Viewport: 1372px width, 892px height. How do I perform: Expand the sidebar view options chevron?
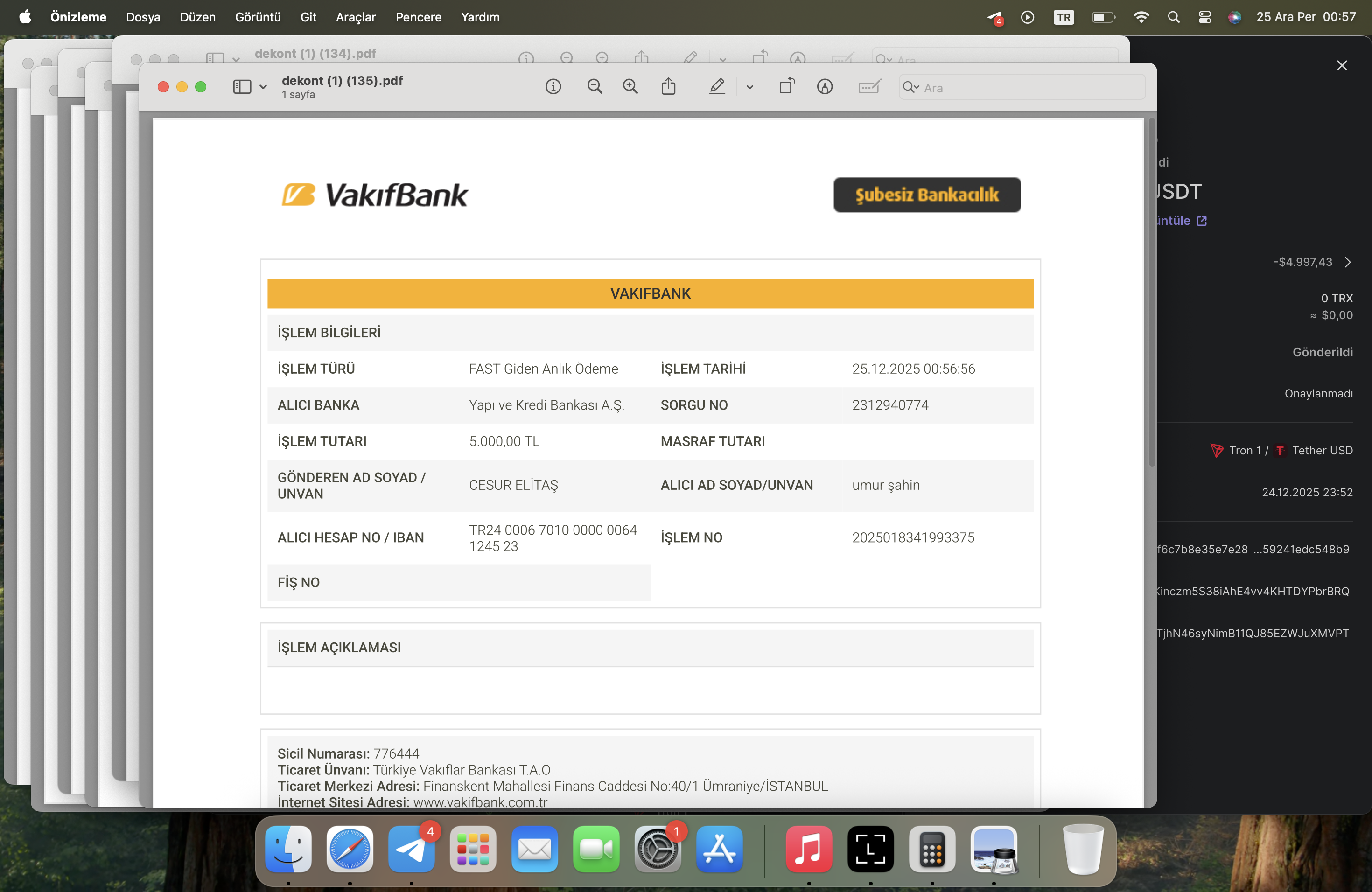click(x=263, y=87)
